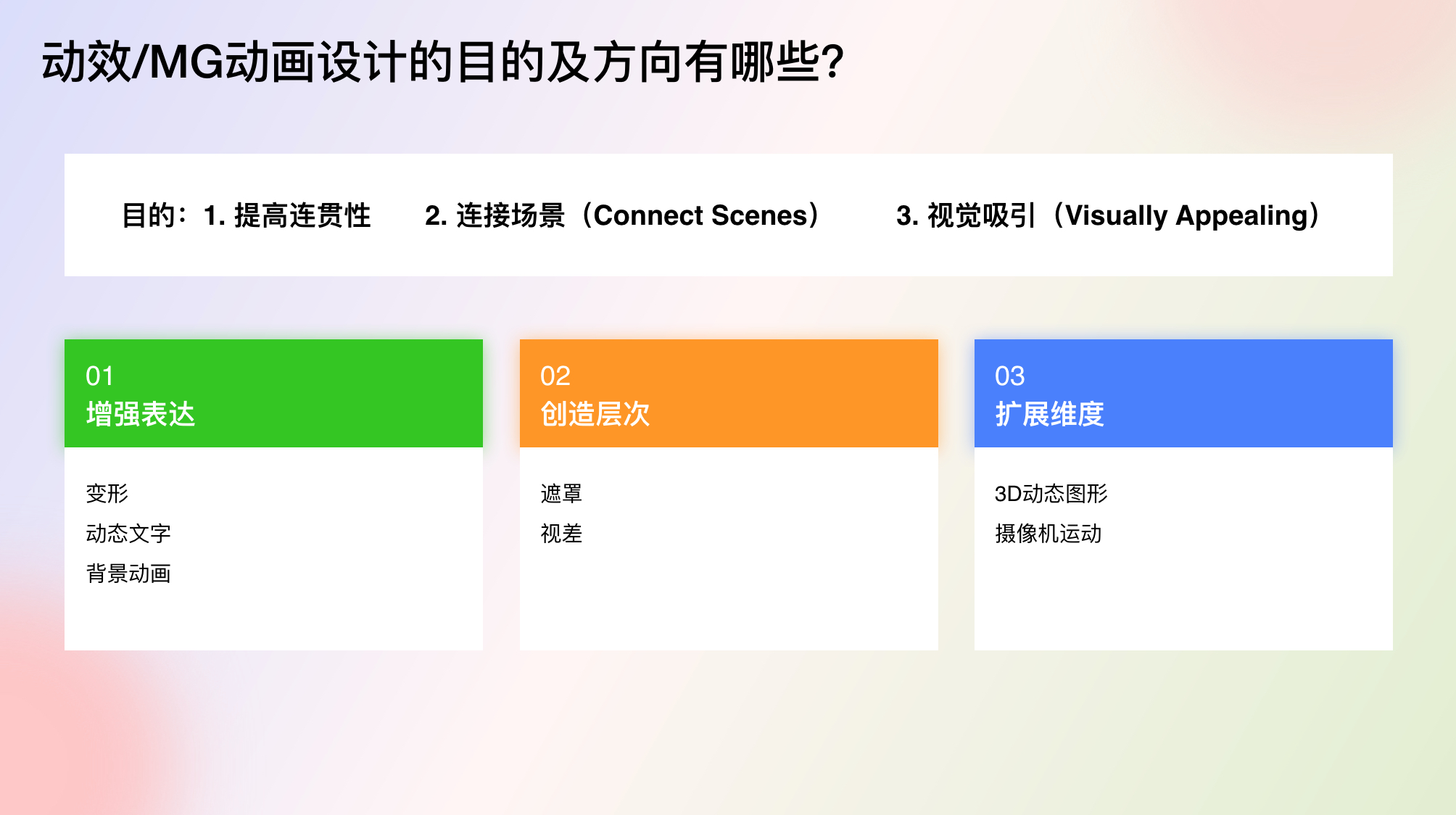Select the 3D动态图形 list item
The height and width of the screenshot is (815, 1456).
1051,494
